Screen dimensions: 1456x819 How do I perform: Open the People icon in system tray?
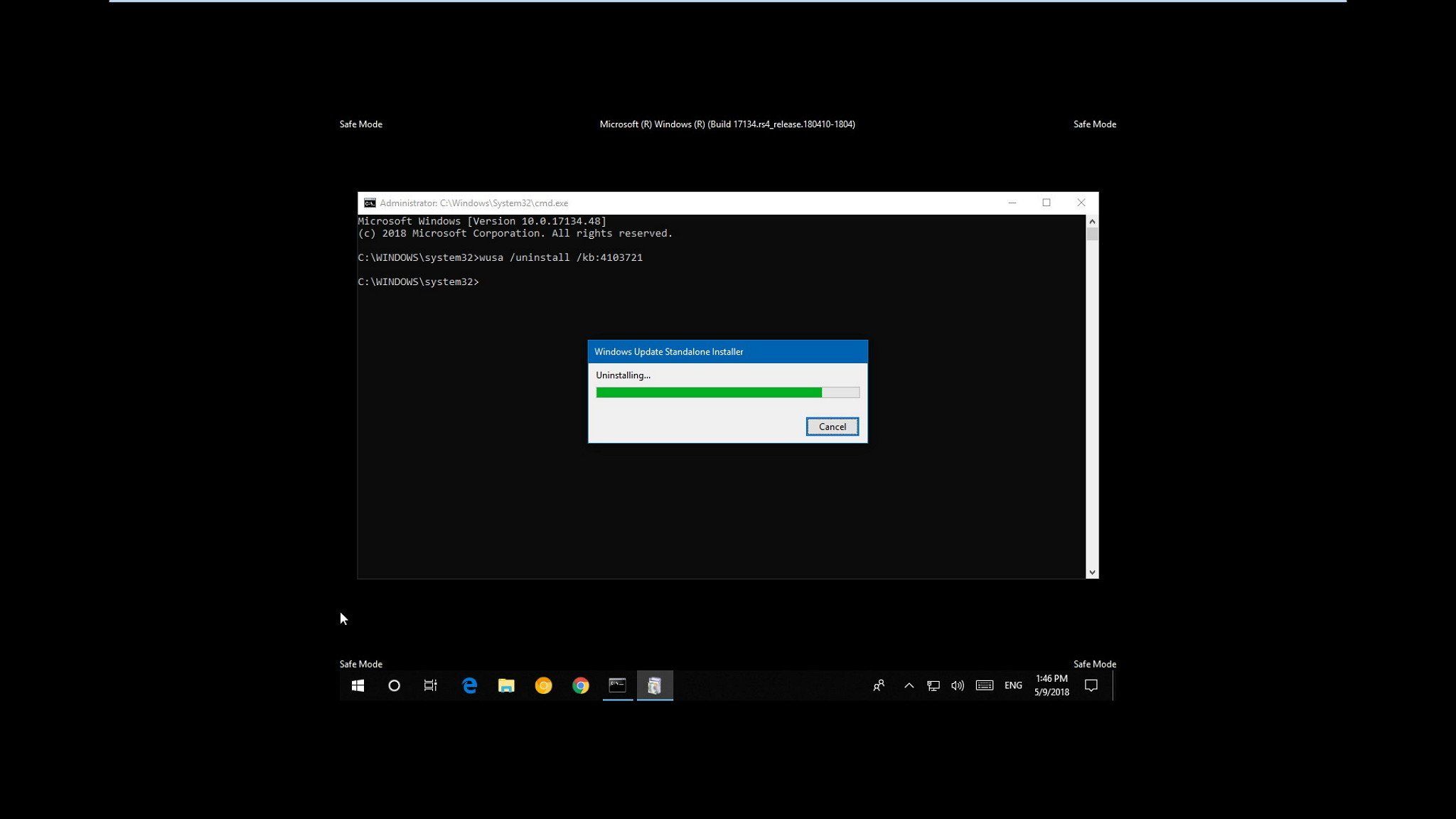[x=879, y=685]
